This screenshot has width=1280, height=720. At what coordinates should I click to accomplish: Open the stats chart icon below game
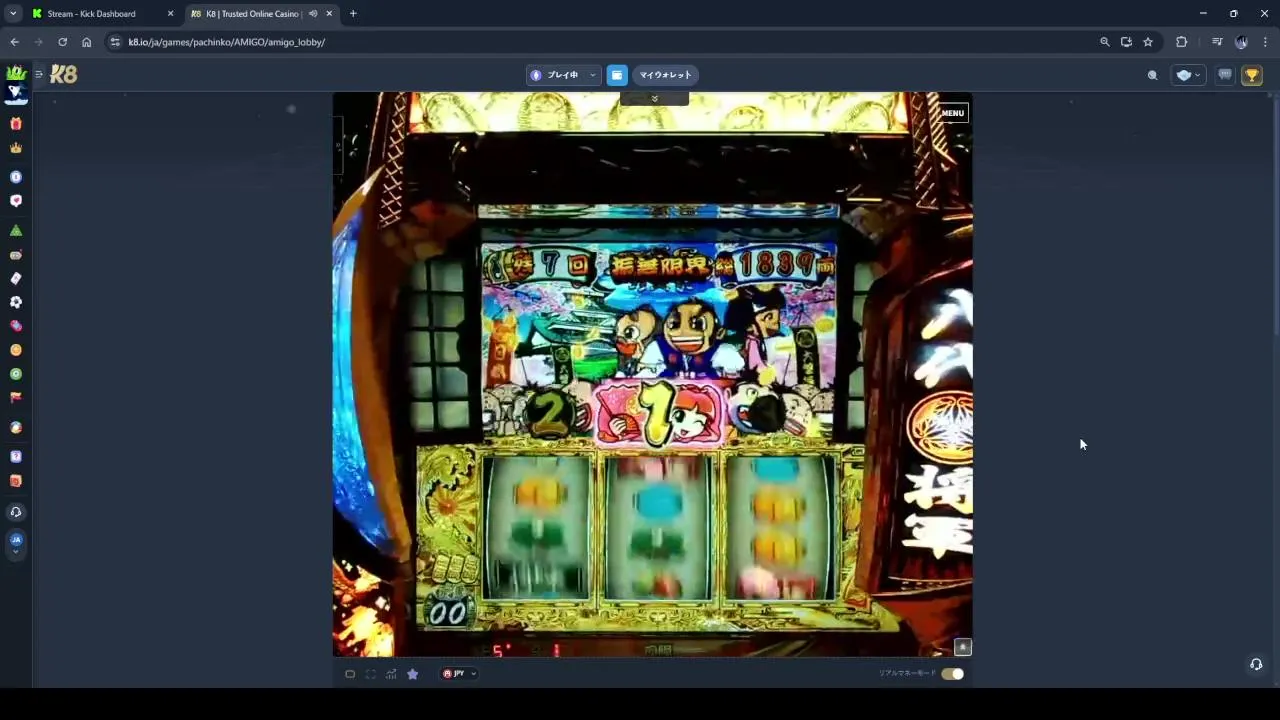391,674
